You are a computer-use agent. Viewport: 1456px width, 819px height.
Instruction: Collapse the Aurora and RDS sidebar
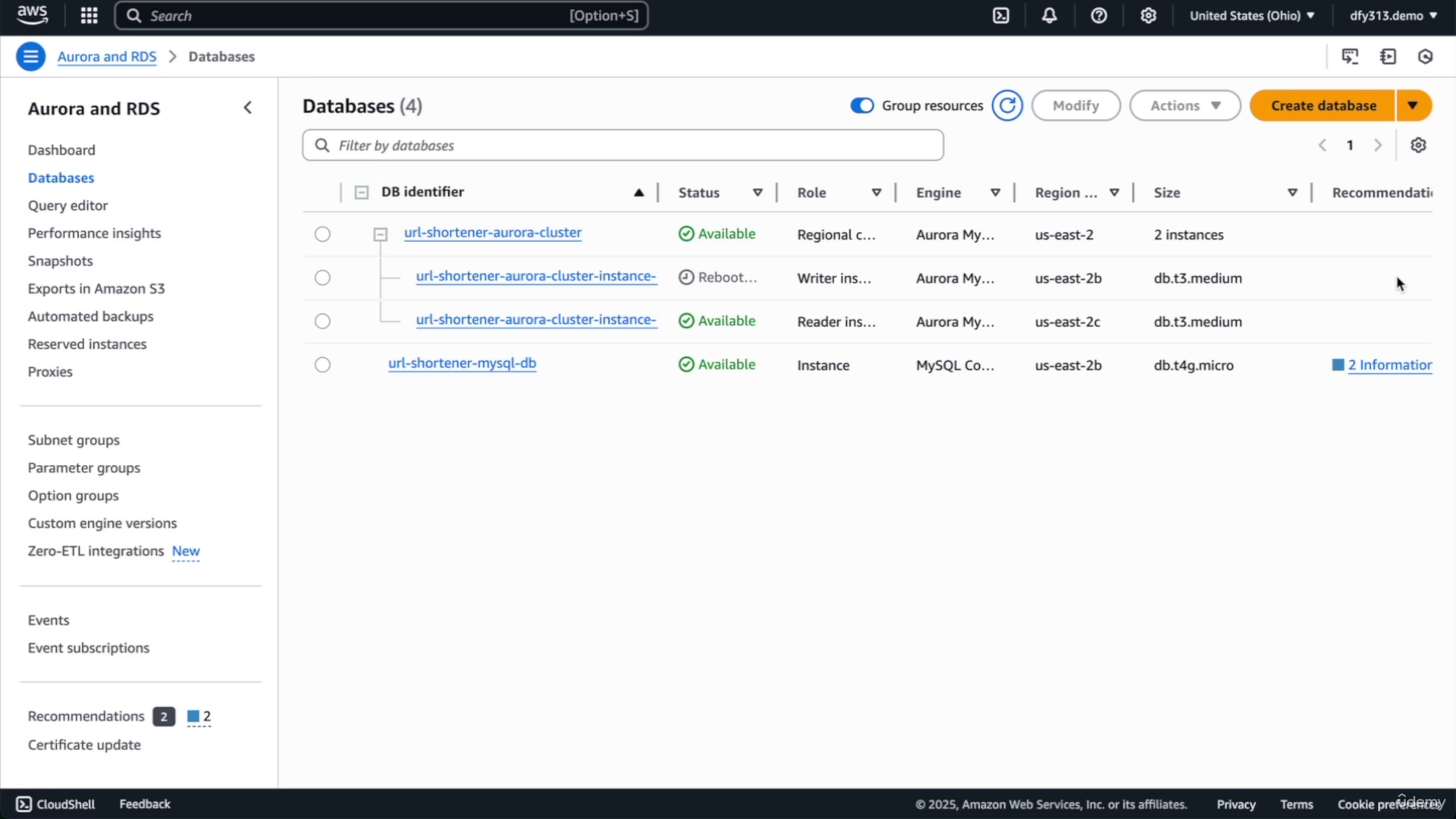(247, 108)
